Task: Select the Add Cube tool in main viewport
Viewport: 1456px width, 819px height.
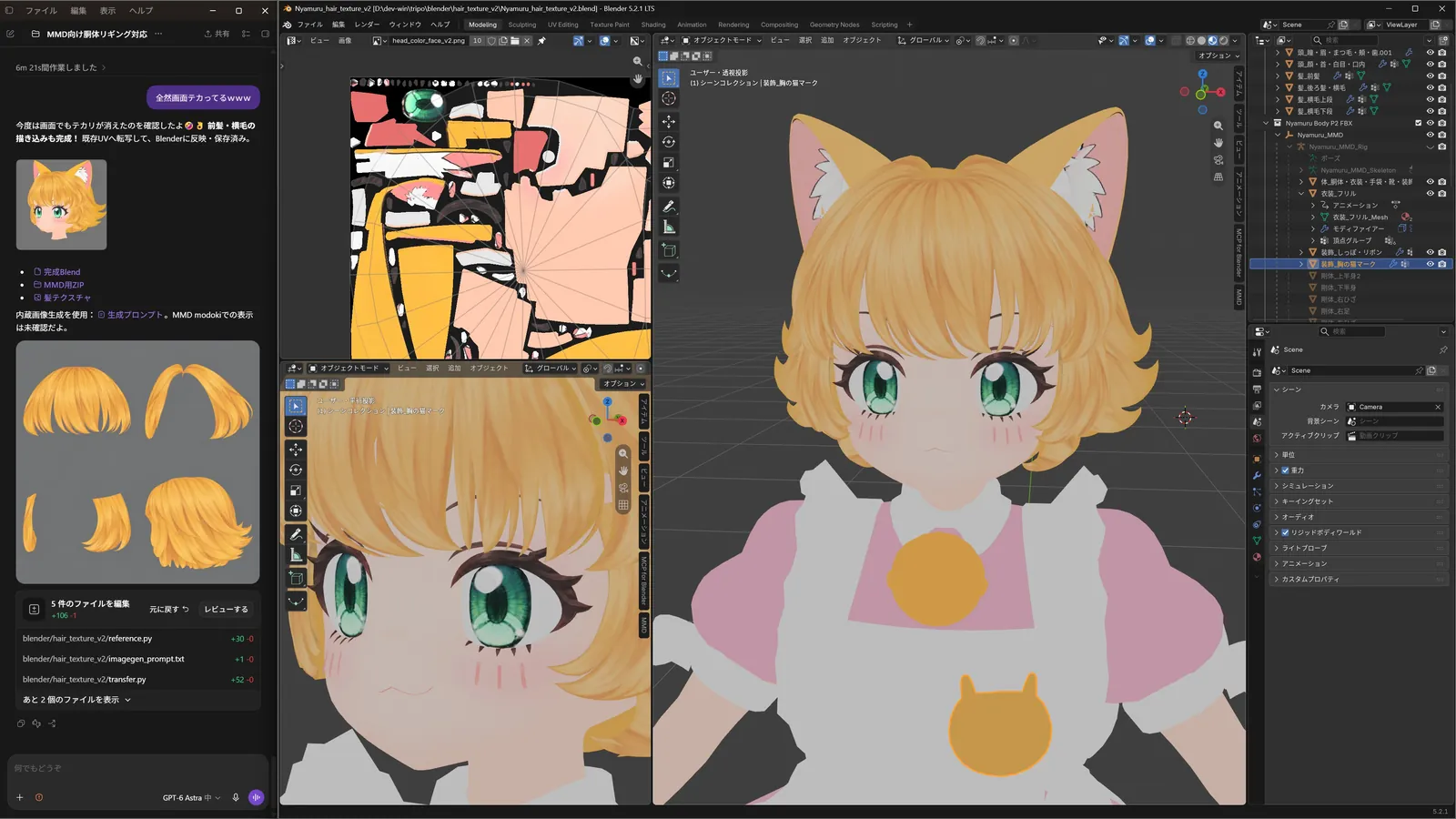Action: pos(669,250)
